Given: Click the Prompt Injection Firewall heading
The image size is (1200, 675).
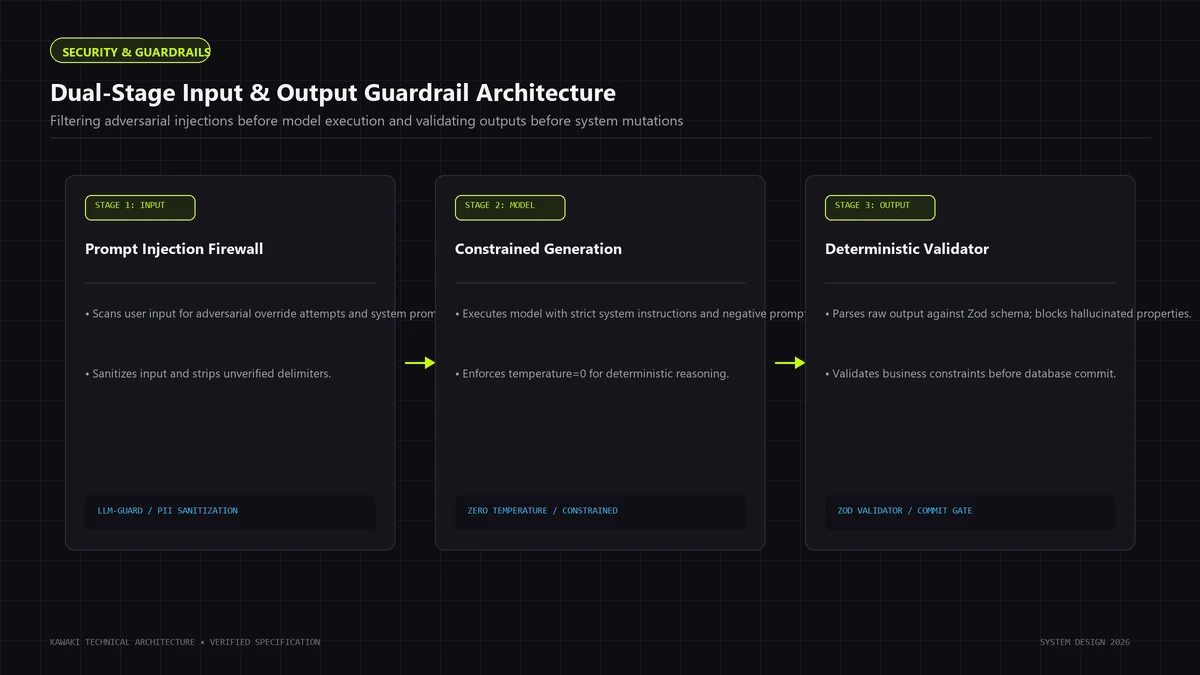Looking at the screenshot, I should coord(174,249).
